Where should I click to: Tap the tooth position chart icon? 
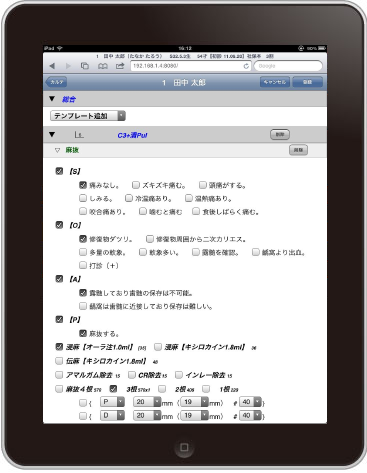coord(79,135)
